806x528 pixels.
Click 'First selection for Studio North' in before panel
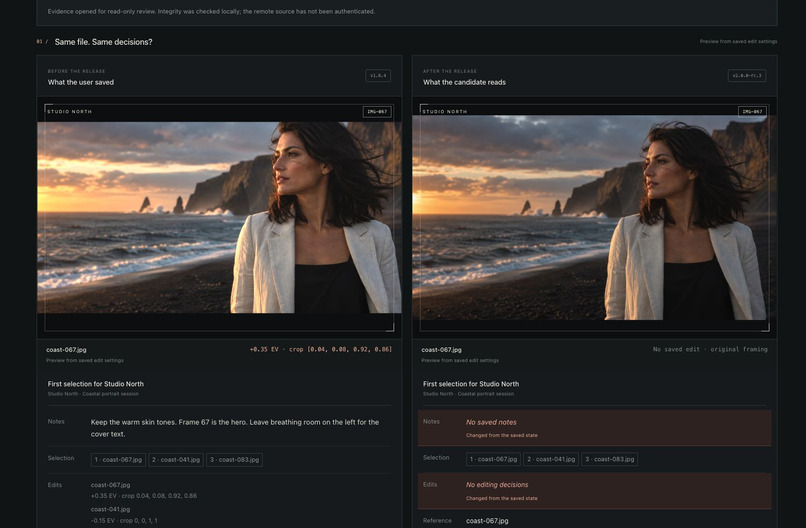96,384
